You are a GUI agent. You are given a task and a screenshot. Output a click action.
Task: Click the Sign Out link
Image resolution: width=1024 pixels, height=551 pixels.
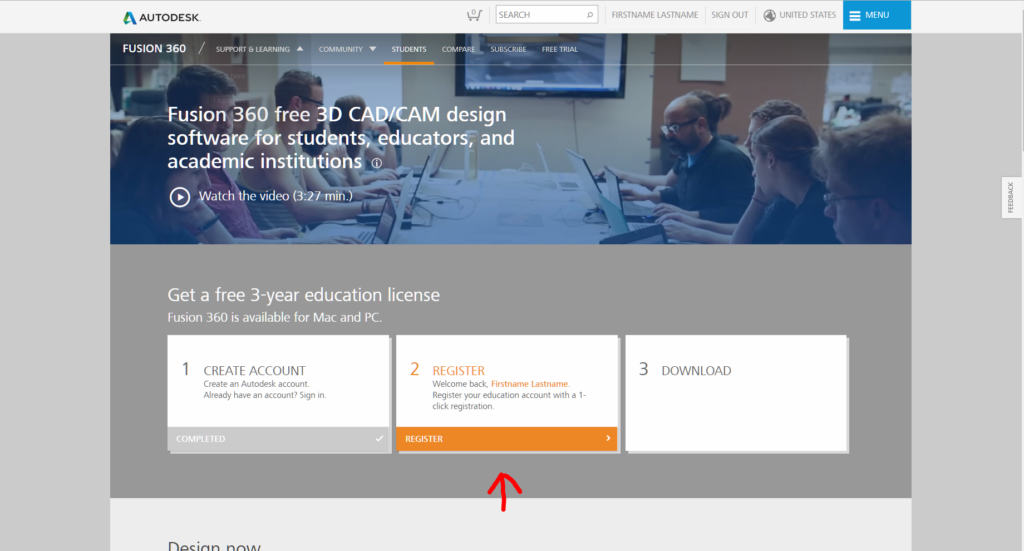click(x=729, y=15)
